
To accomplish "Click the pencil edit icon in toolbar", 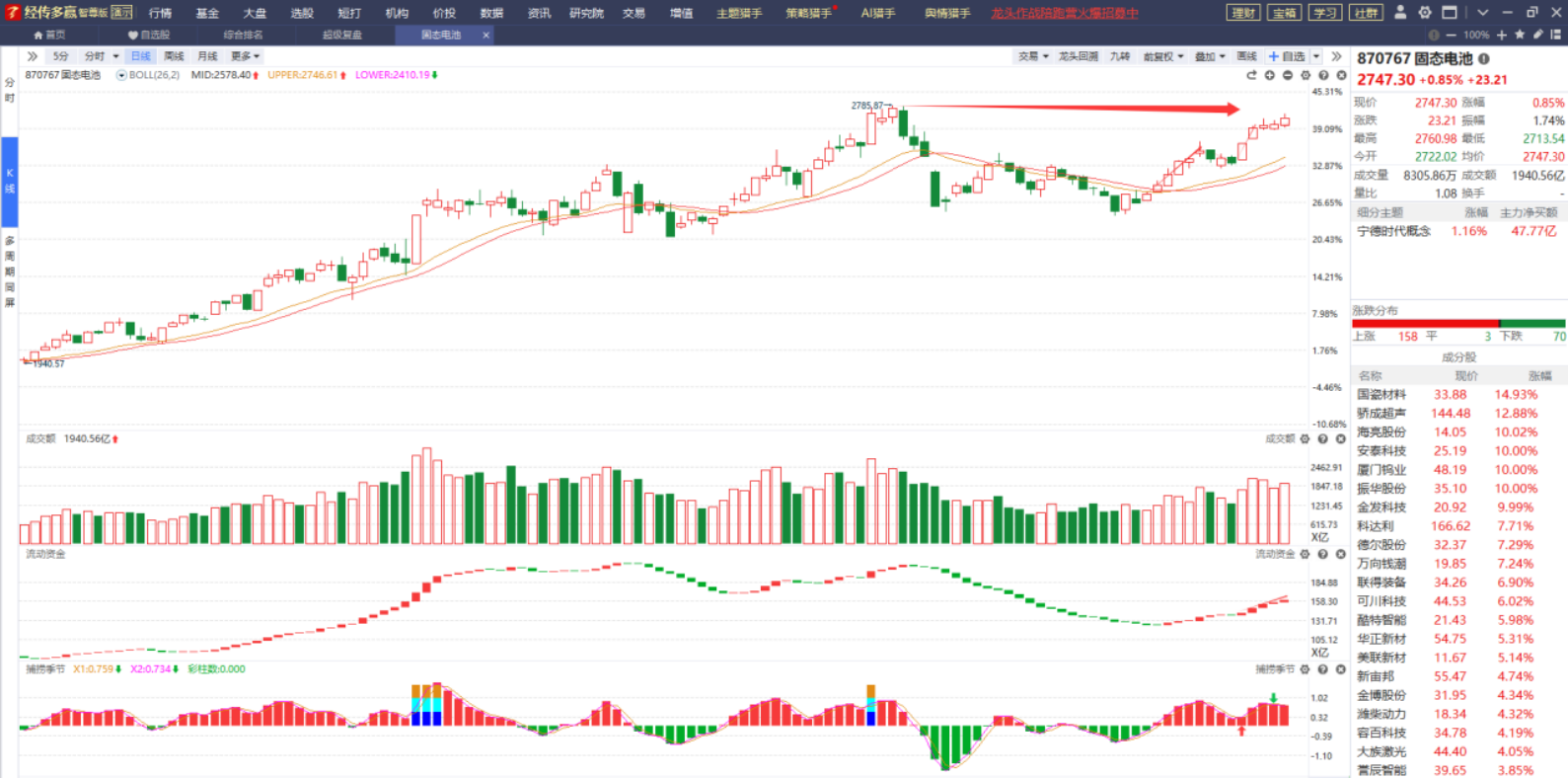I will point(1537,35).
